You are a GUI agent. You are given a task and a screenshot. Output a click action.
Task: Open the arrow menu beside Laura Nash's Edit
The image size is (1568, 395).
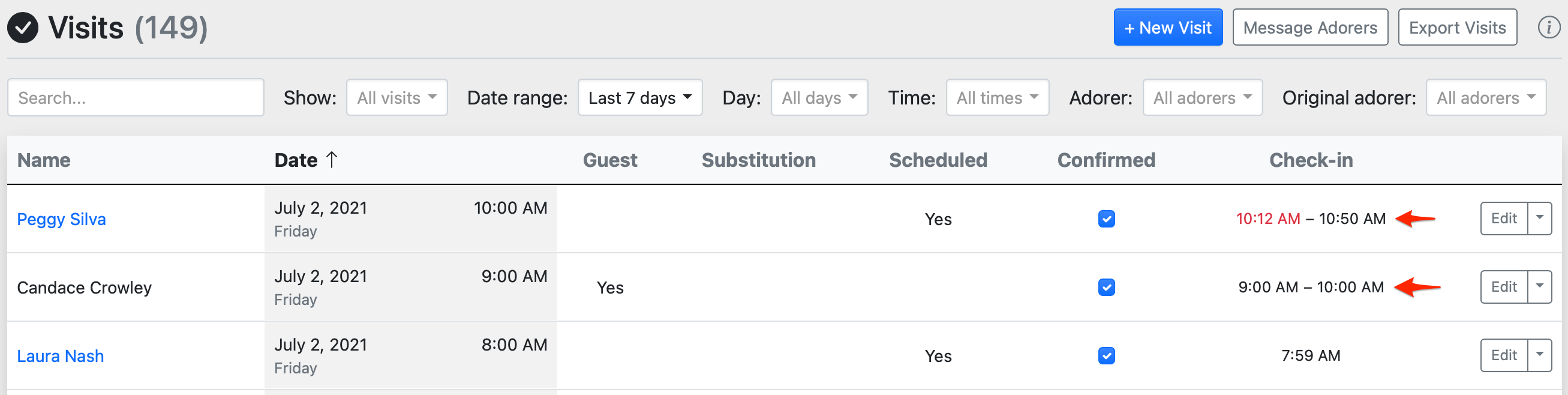[1539, 355]
